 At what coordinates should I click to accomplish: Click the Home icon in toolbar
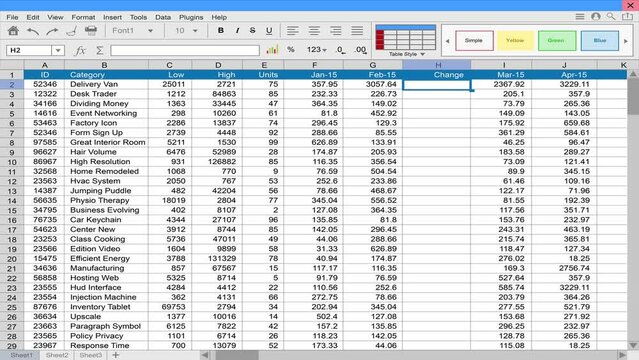13,31
